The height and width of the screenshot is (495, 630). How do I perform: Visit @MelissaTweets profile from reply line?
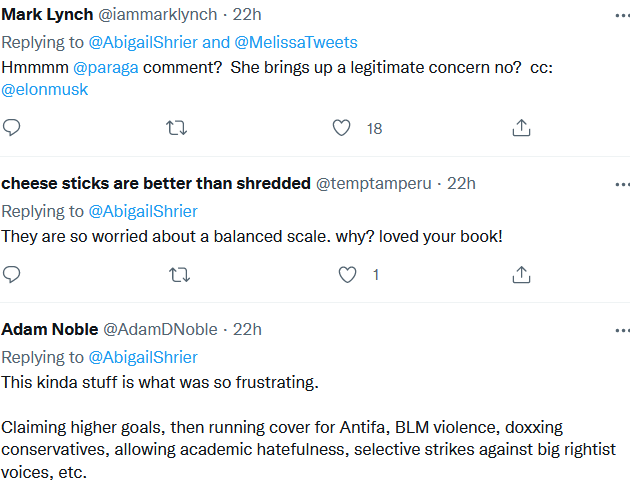[x=296, y=43]
